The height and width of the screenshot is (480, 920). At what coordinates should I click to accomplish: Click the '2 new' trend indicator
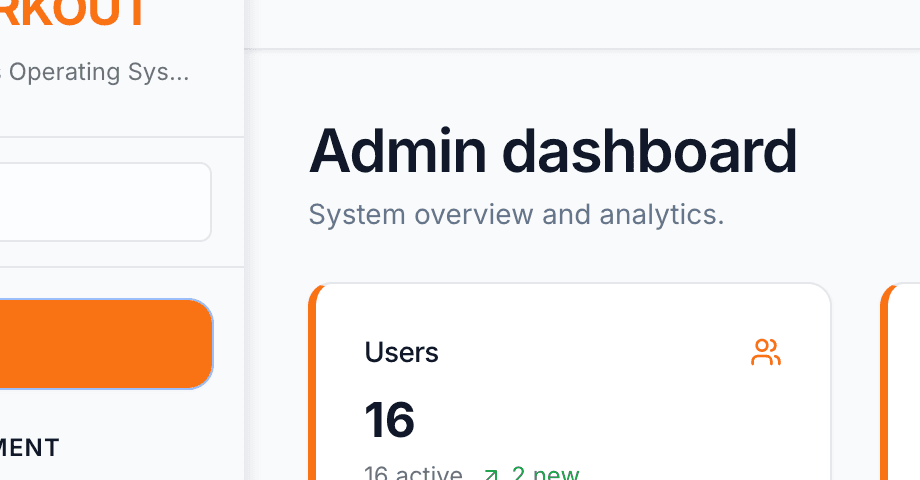pos(545,473)
